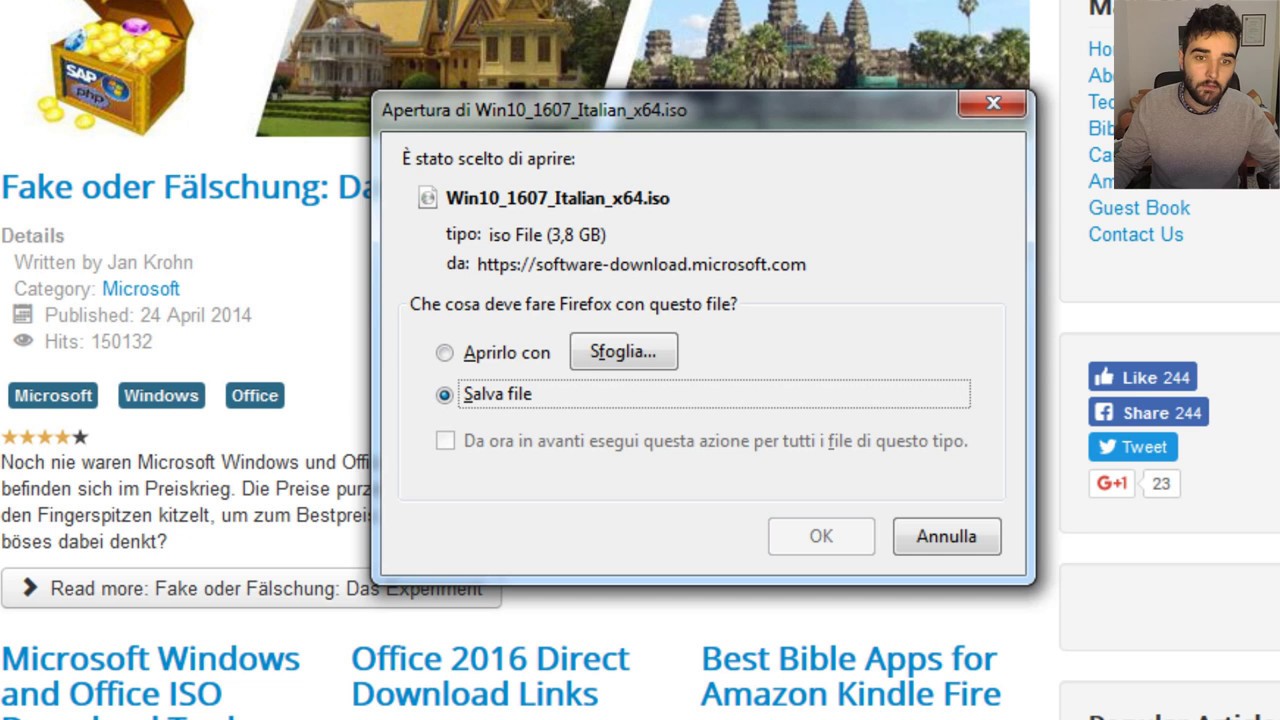Select the 'Salva file' radio button

[444, 395]
